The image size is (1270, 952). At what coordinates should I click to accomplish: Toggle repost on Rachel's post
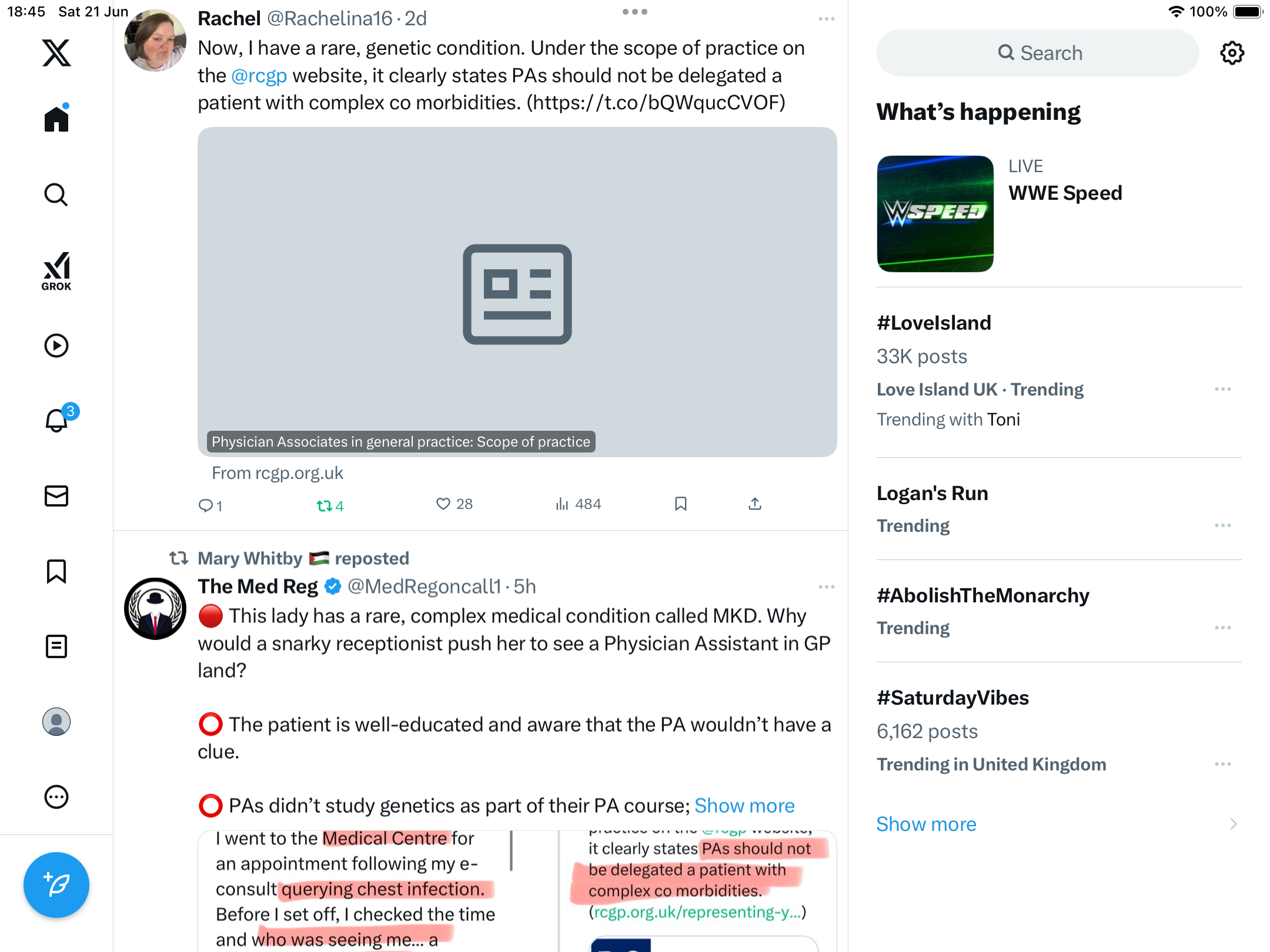330,505
